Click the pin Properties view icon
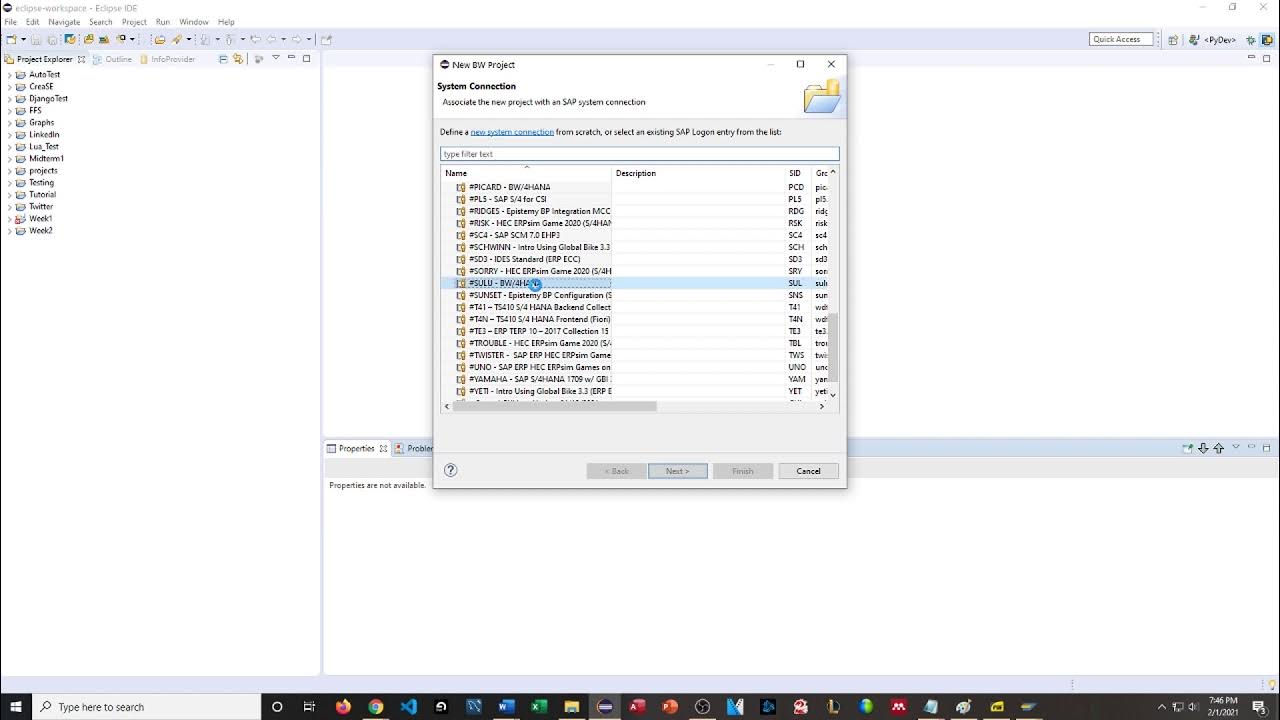This screenshot has width=1280, height=720. tap(1188, 448)
